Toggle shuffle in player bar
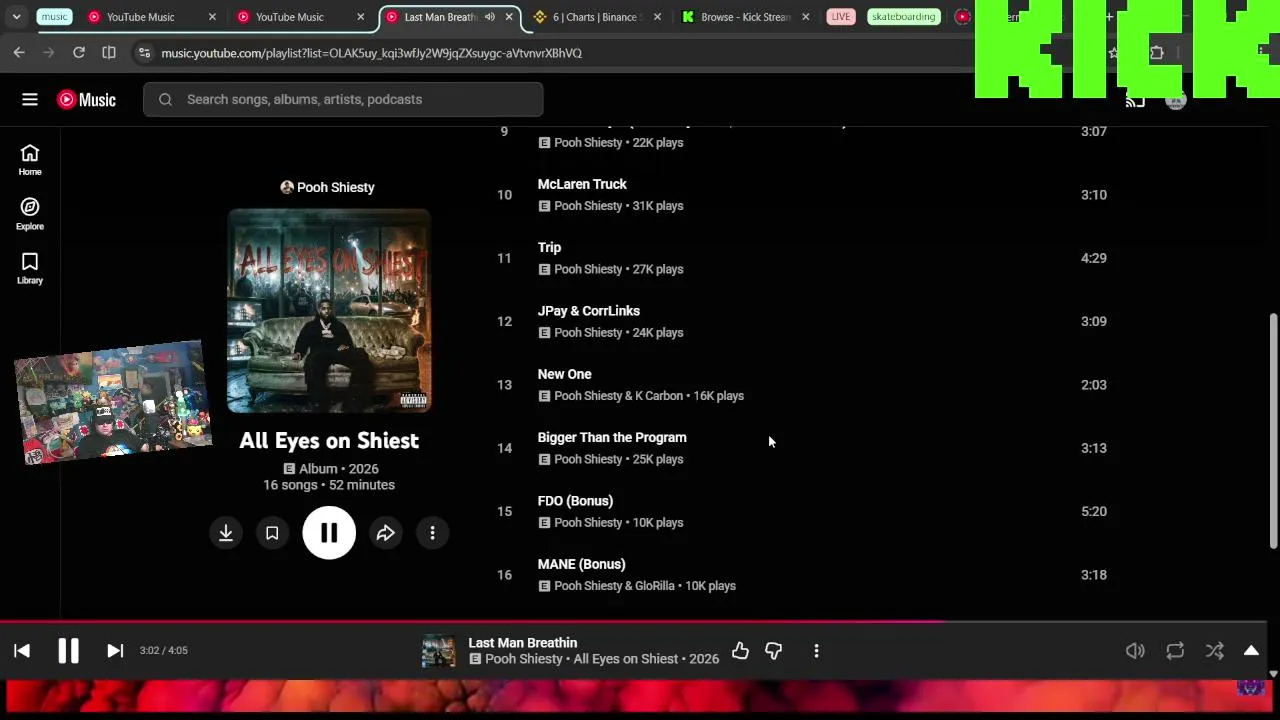1280x720 pixels. click(x=1215, y=651)
